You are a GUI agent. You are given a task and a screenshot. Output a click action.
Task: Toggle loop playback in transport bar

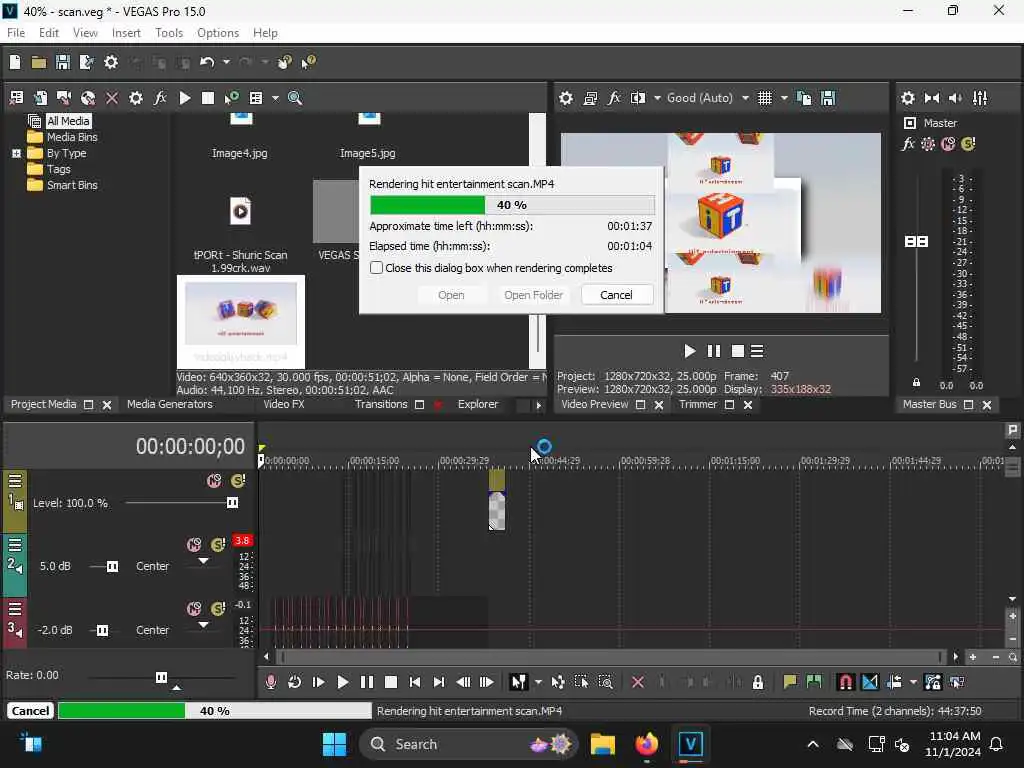coord(295,682)
